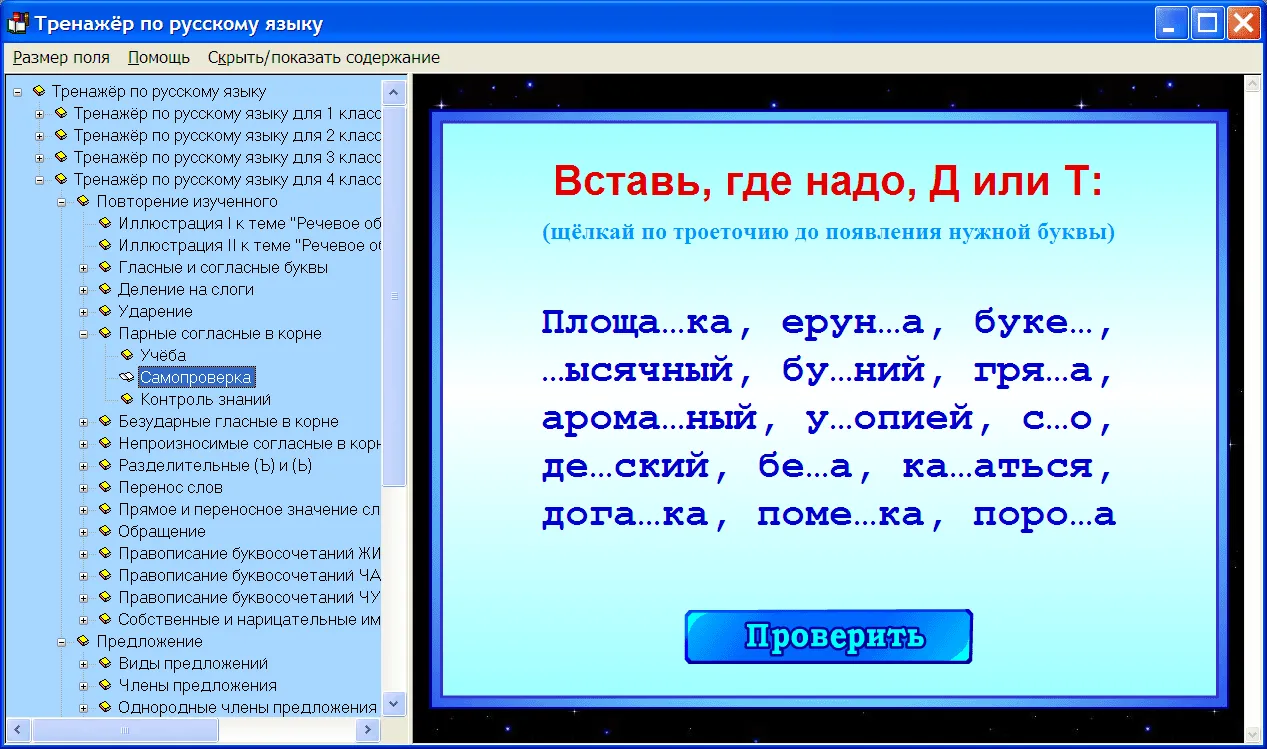The height and width of the screenshot is (749, 1267).
Task: Expand the Виды предложений node
Action: point(84,664)
